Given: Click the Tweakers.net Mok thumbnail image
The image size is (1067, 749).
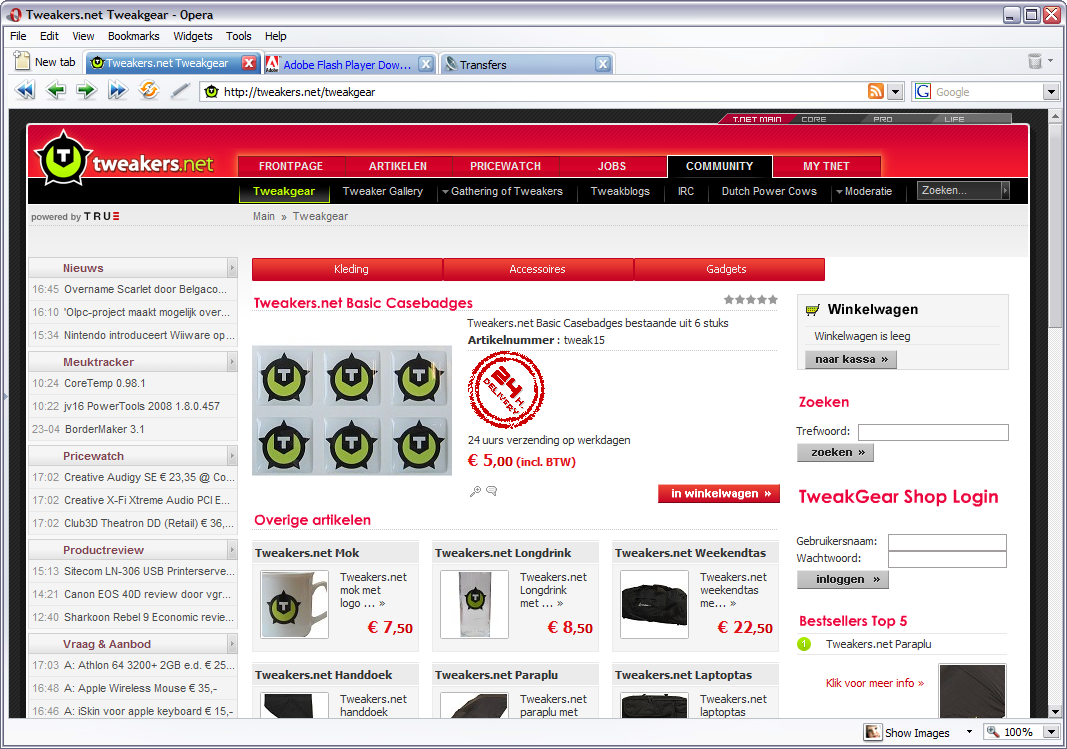Looking at the screenshot, I should point(295,604).
